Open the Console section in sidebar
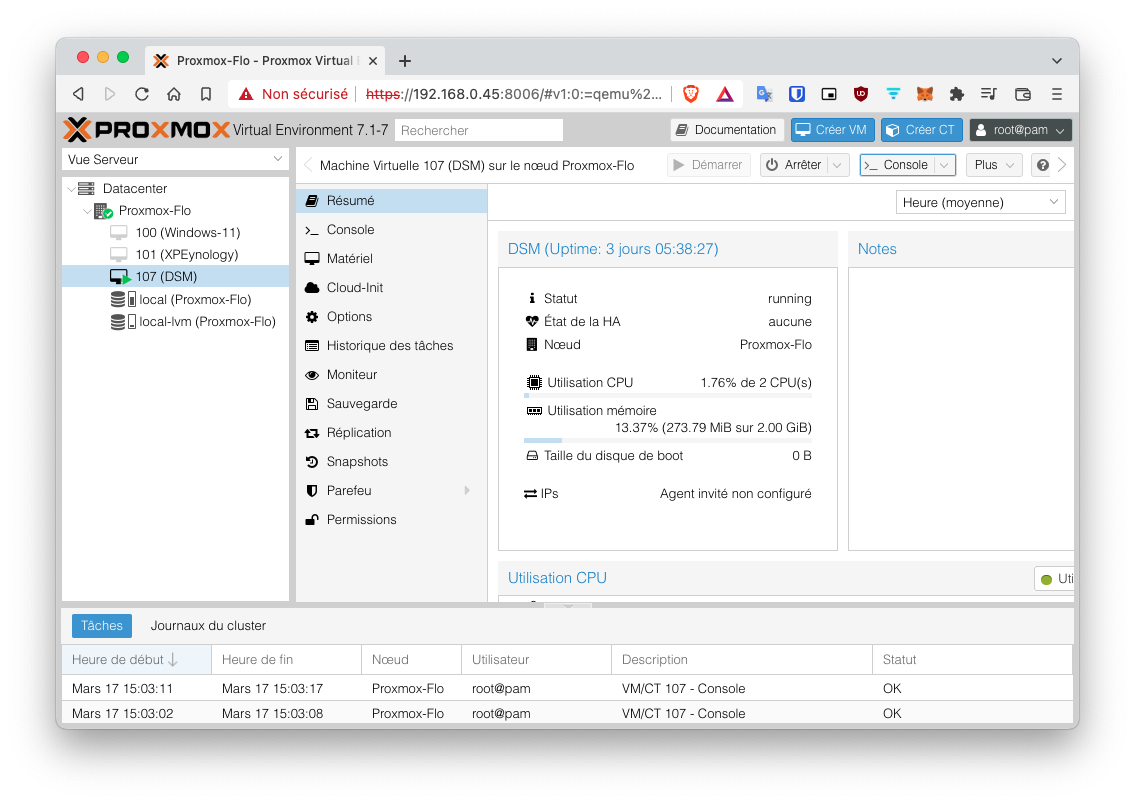 (392, 230)
